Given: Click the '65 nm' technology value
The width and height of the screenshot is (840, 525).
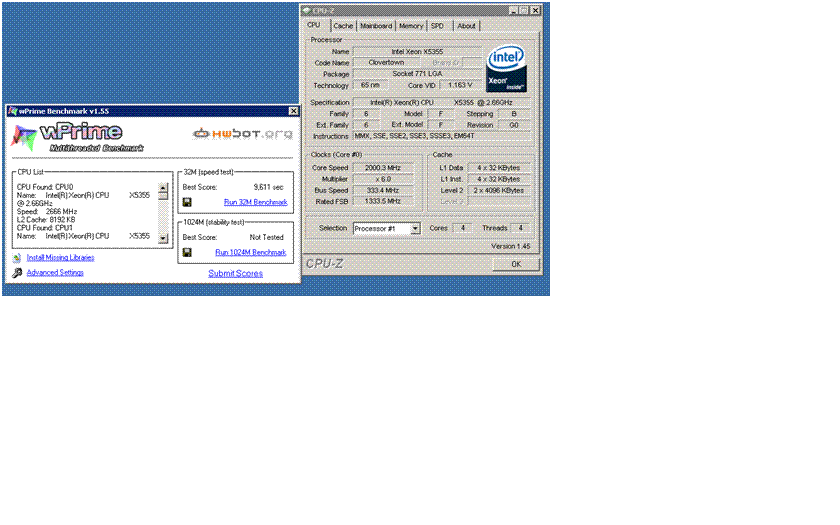Looking at the screenshot, I should point(370,85).
